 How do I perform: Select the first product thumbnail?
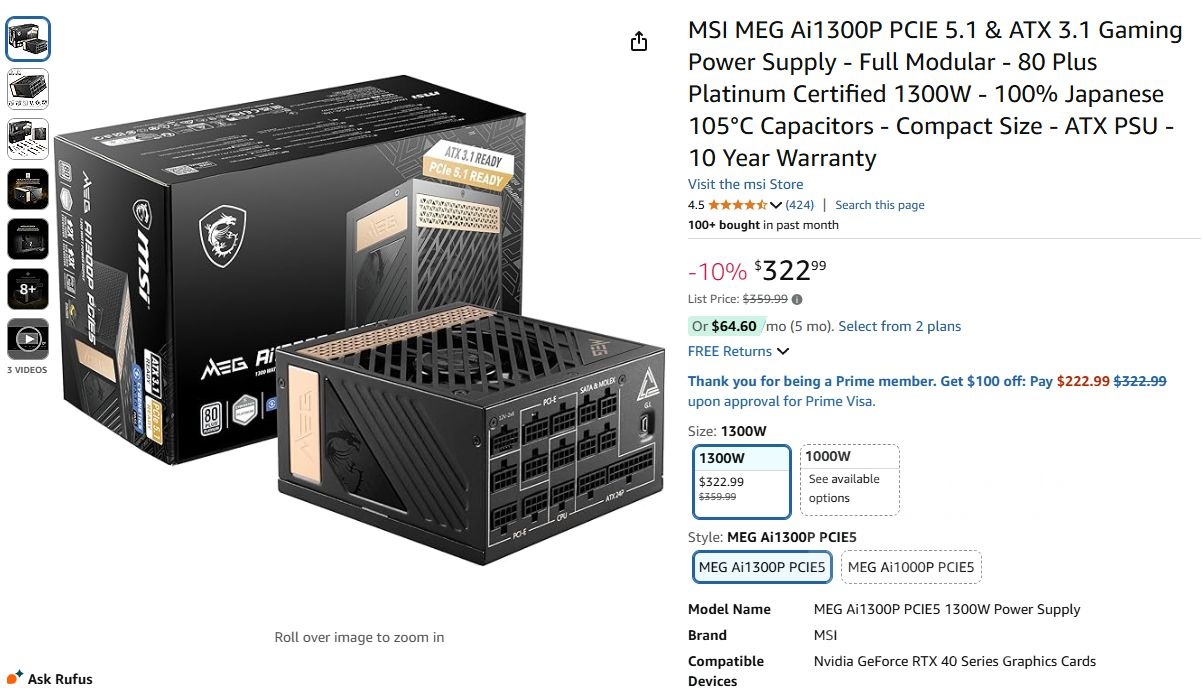28,39
